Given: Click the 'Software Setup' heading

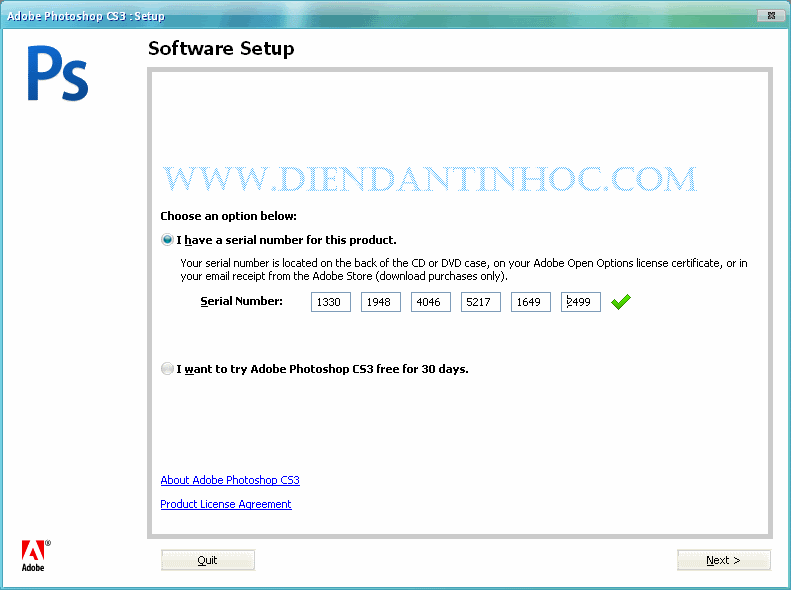Looking at the screenshot, I should point(221,48).
